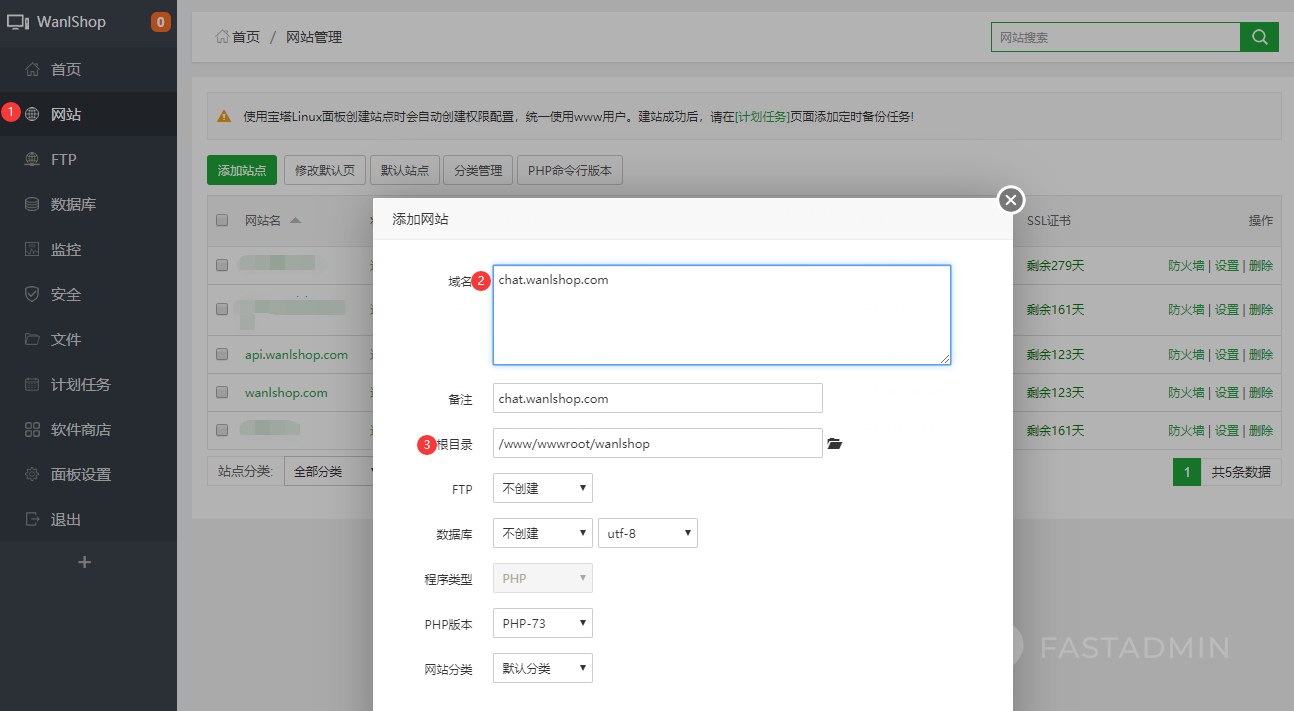Screen dimensions: 1294x711
Task: Click the 分类管理 button
Action: (x=478, y=171)
